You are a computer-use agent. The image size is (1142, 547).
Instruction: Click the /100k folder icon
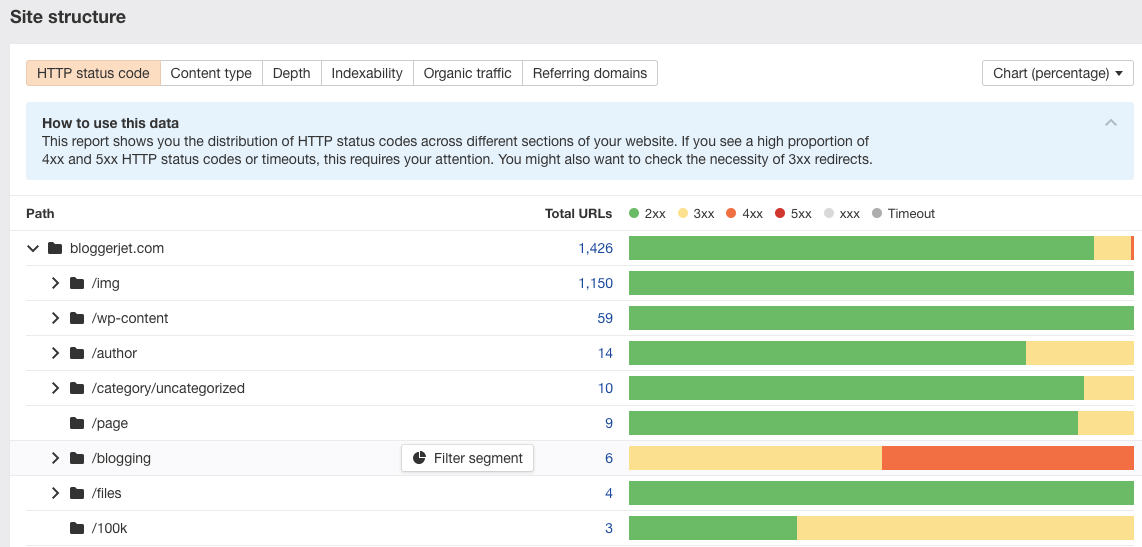coord(77,528)
